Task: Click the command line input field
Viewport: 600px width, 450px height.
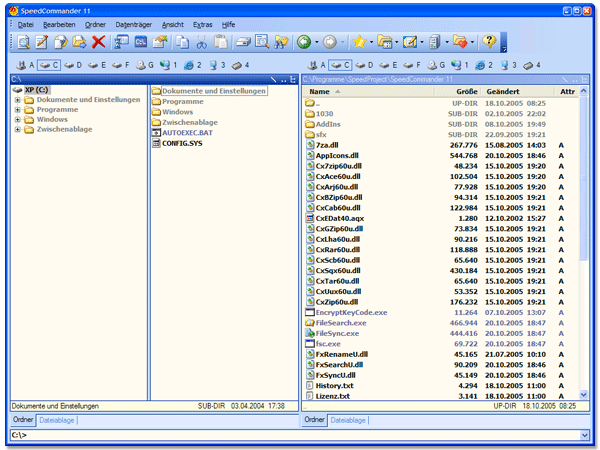Action: (300, 436)
